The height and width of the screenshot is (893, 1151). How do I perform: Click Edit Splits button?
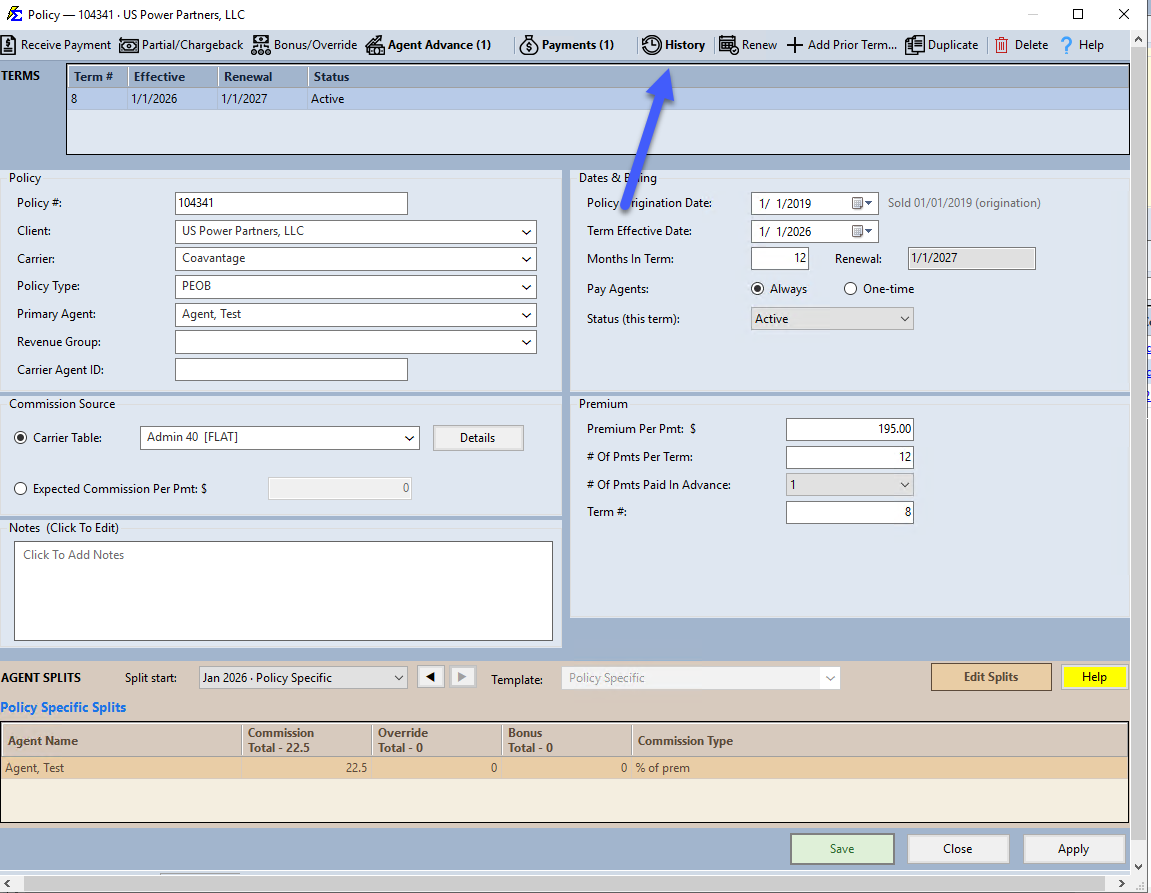(991, 677)
